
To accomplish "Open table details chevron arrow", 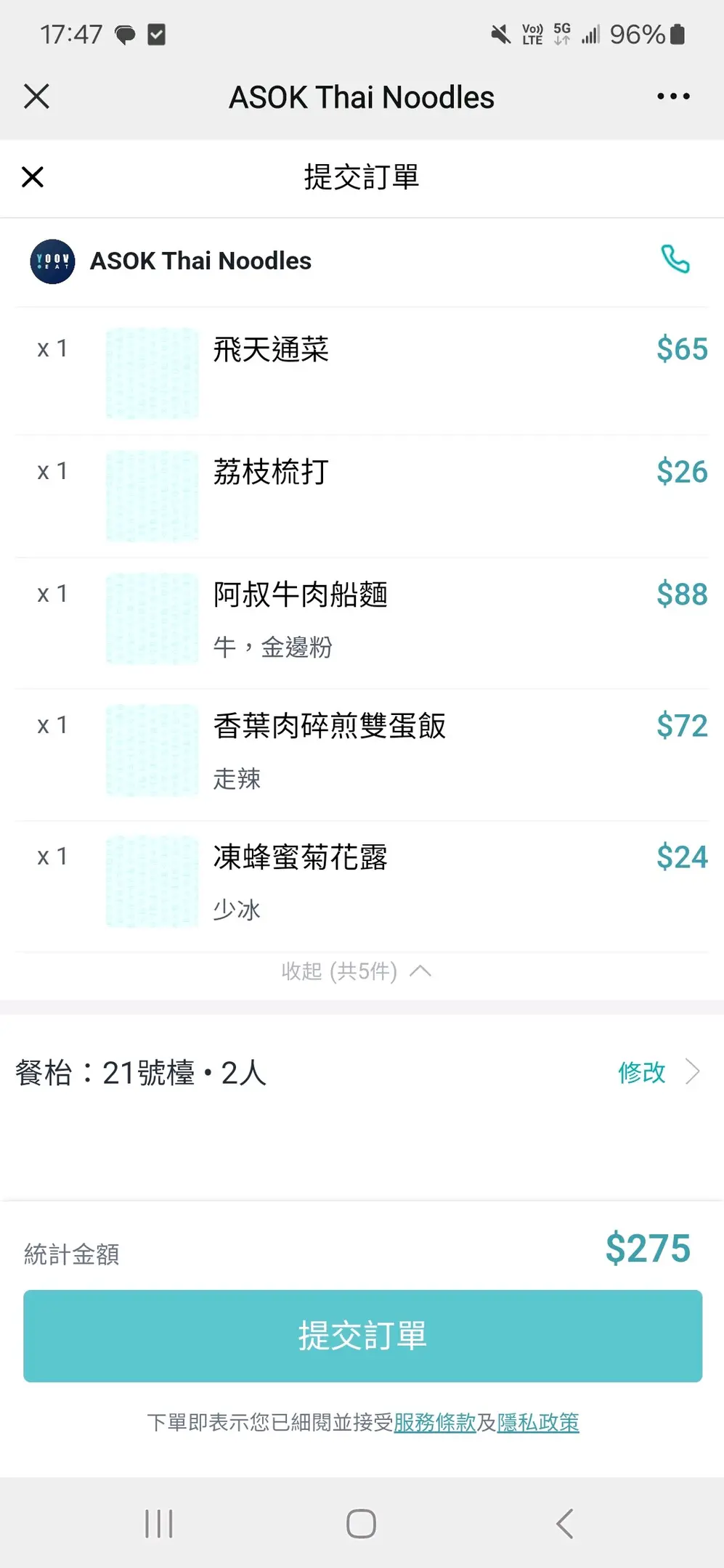I will point(693,1071).
